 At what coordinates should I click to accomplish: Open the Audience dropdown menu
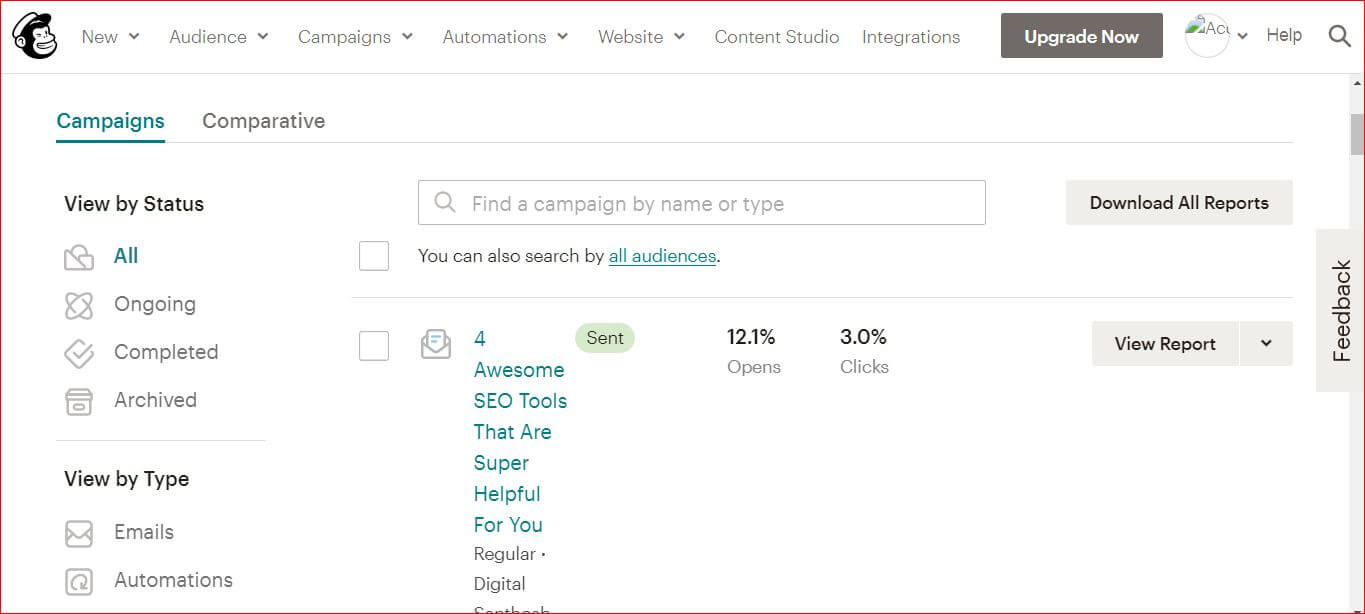click(219, 37)
